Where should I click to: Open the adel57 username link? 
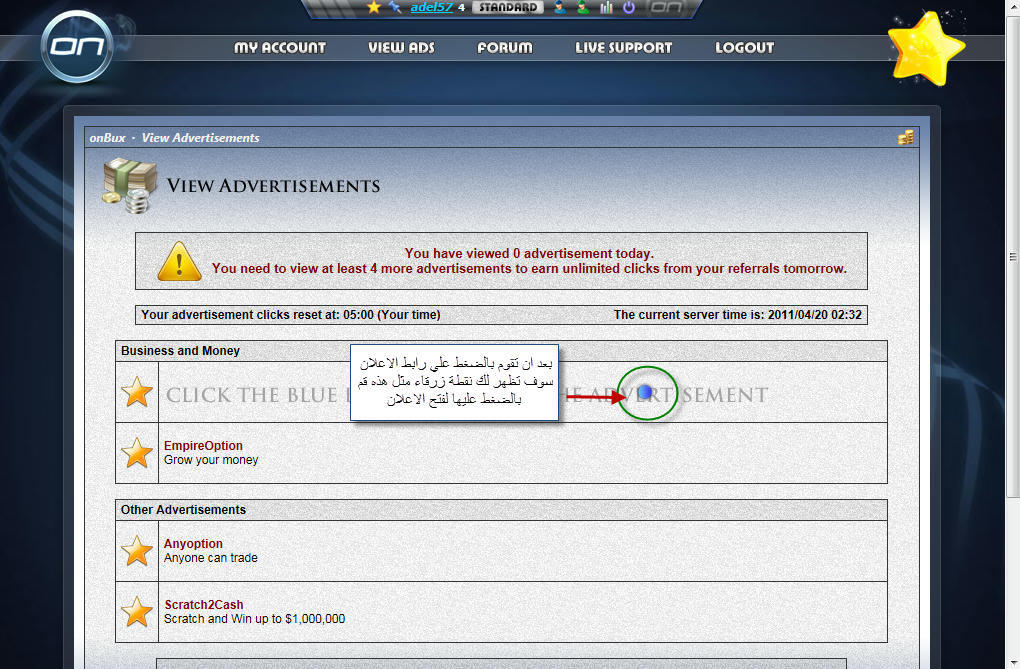(x=431, y=7)
